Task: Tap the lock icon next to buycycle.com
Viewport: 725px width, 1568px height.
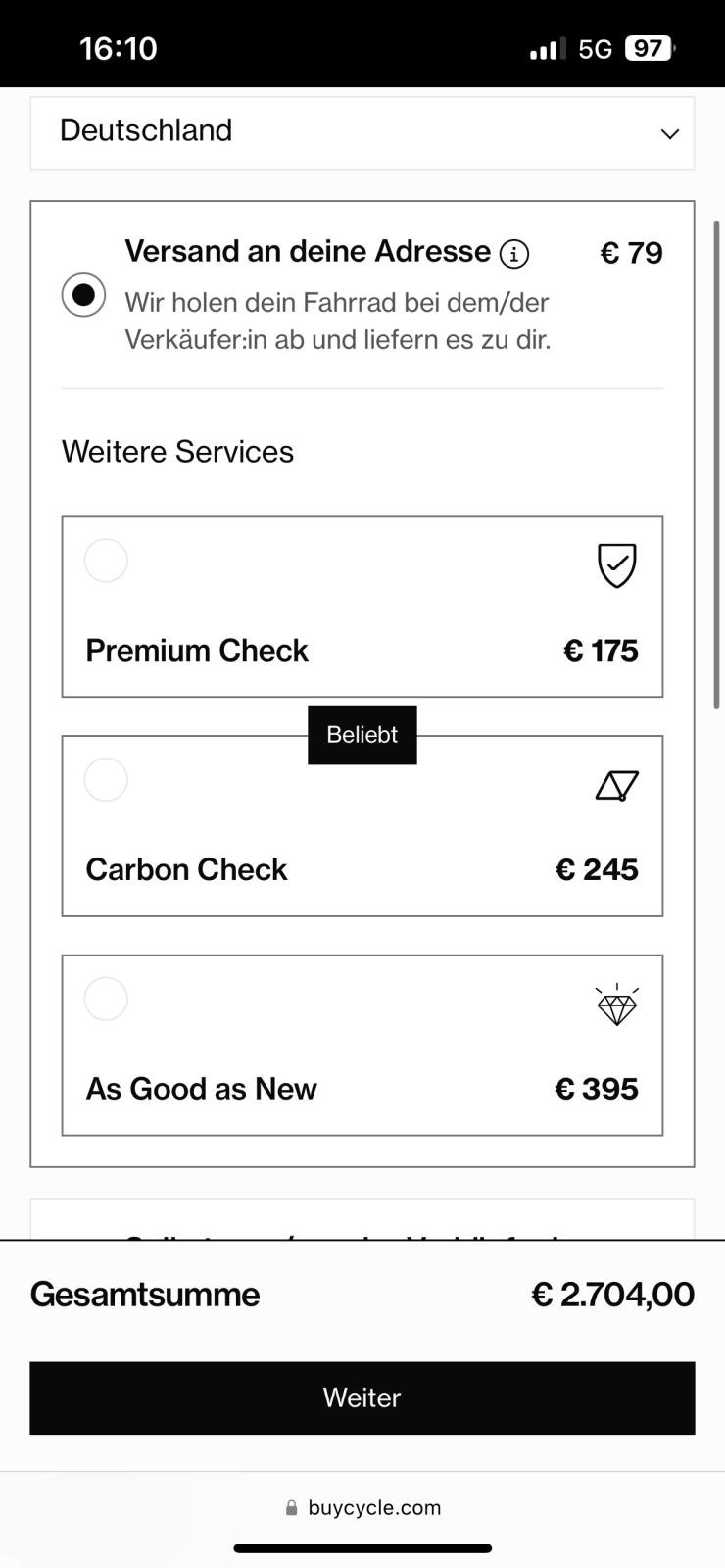Action: coord(291,1508)
